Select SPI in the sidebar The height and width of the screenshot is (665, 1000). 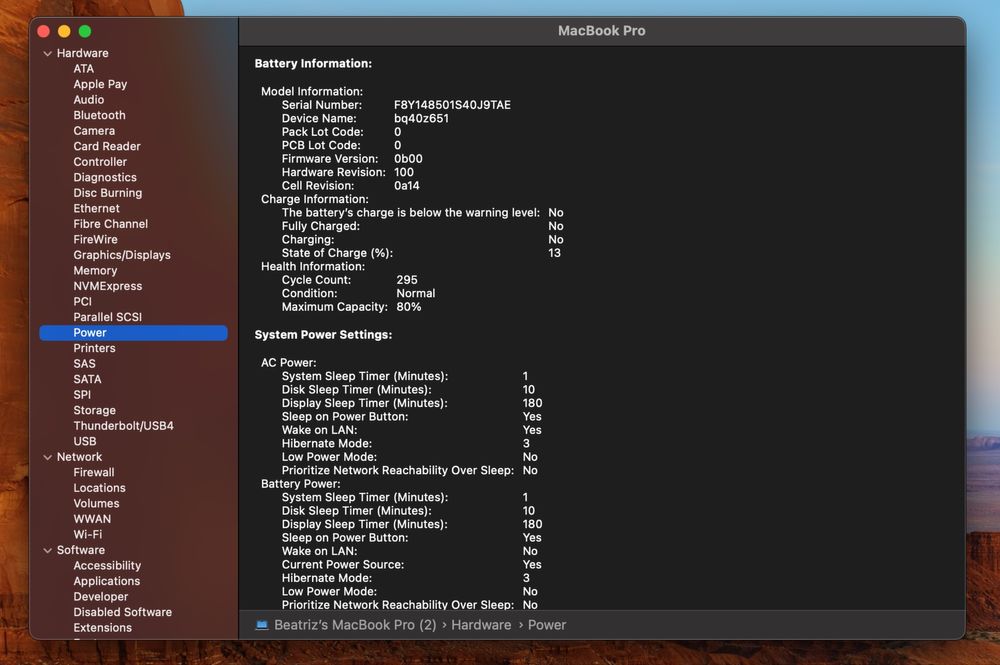point(82,395)
